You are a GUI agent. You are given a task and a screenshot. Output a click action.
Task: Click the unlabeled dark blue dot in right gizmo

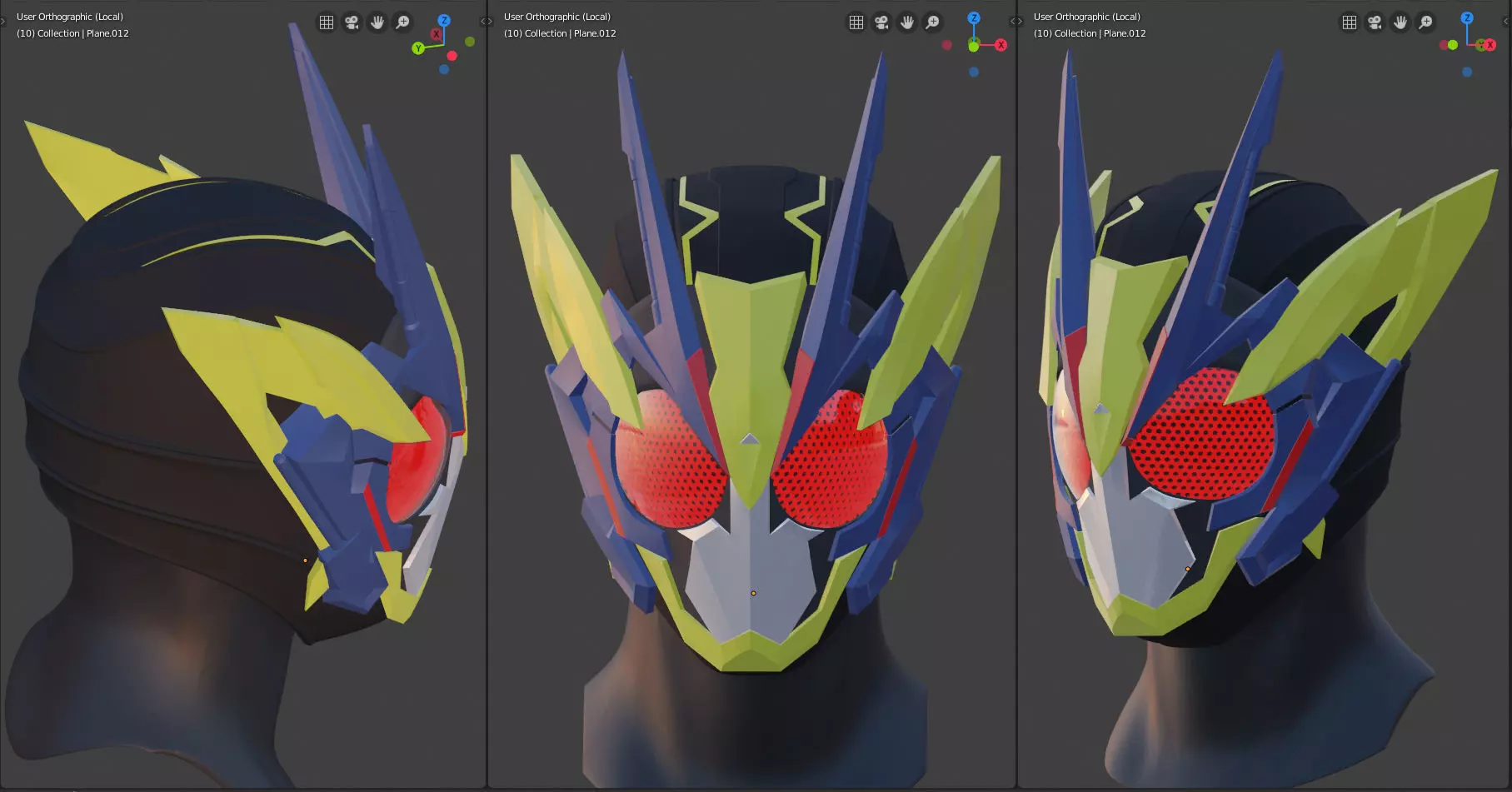coord(1467,72)
